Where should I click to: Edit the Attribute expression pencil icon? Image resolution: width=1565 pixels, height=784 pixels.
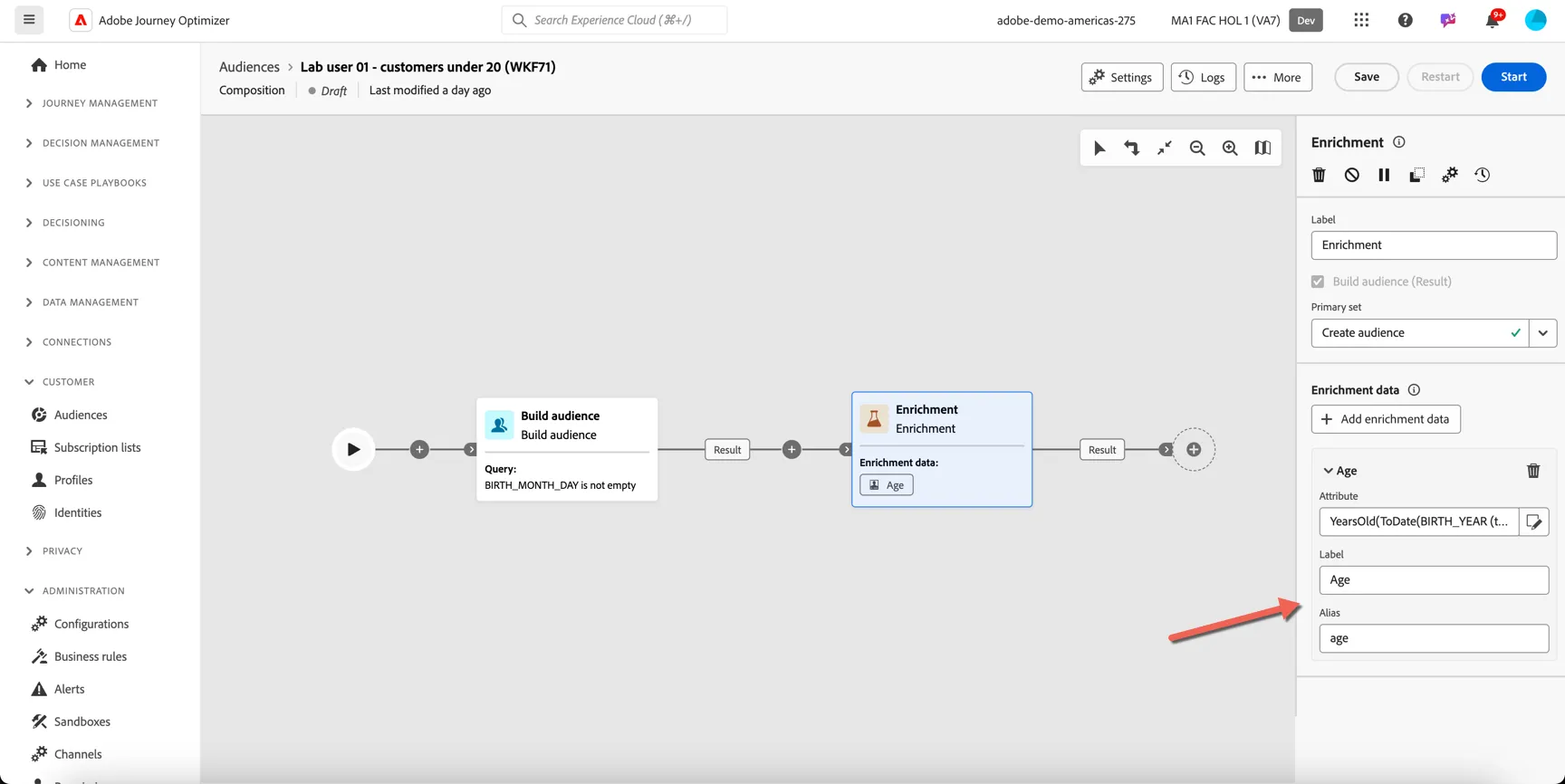1534,521
